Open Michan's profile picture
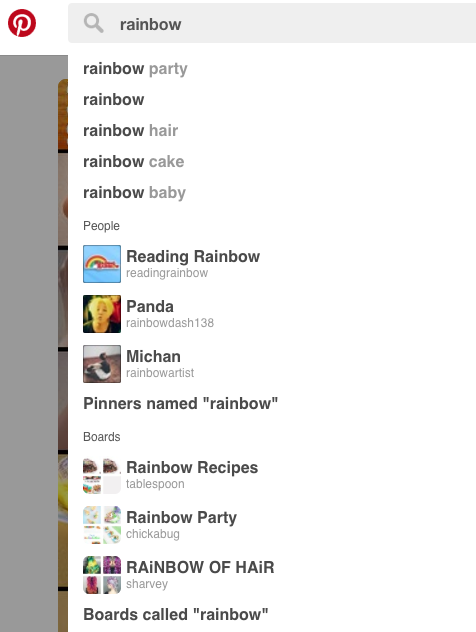 pyautogui.click(x=102, y=364)
